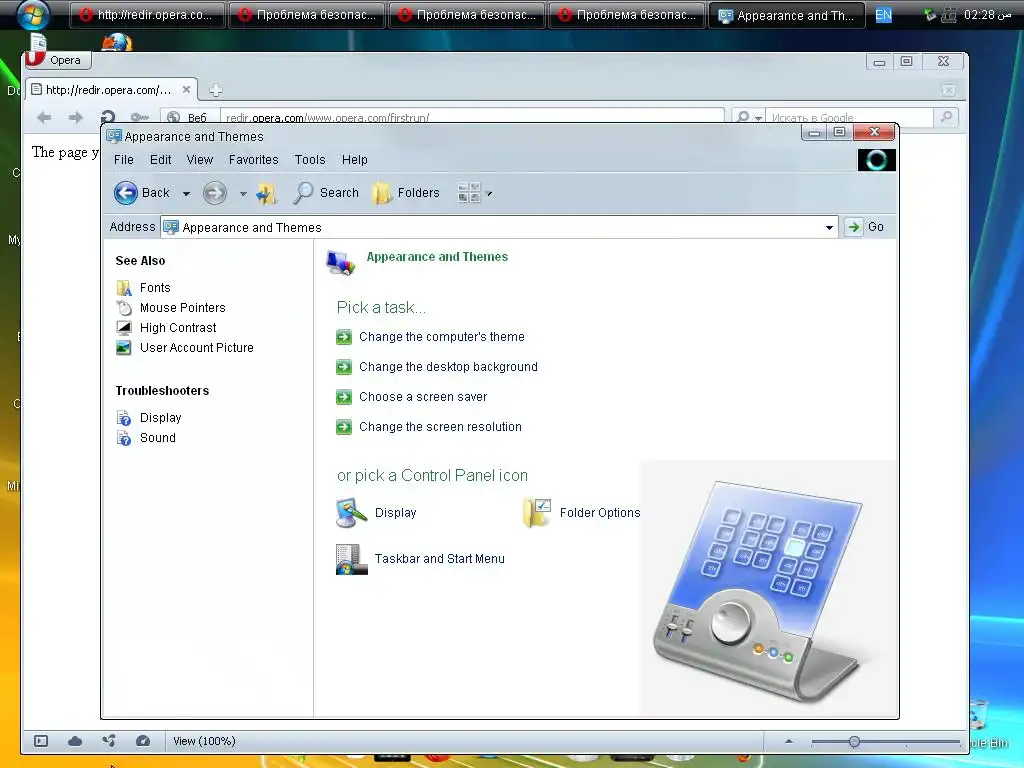
Task: Click the Back arrow icon in Appearance and Themes
Action: 125,193
